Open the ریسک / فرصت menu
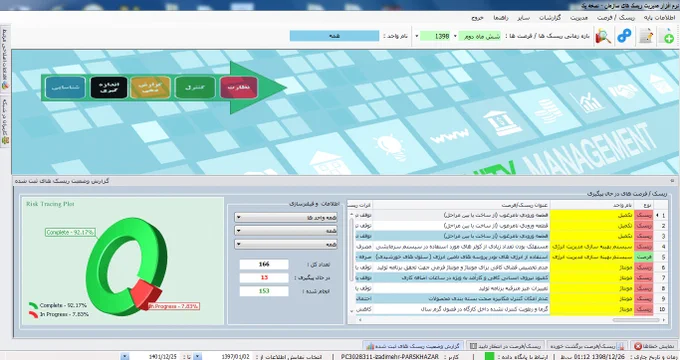 point(615,18)
